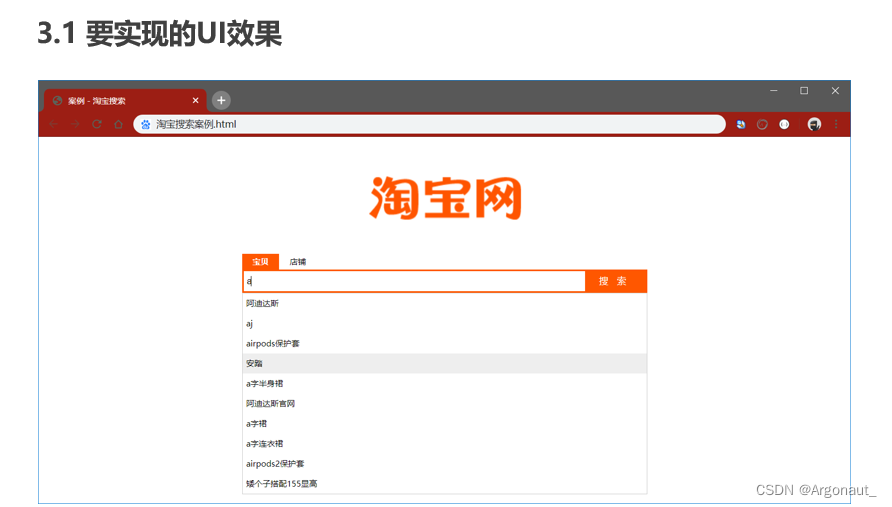The height and width of the screenshot is (507, 892).
Task: Click the 淘宝网 logo
Action: 445,197
